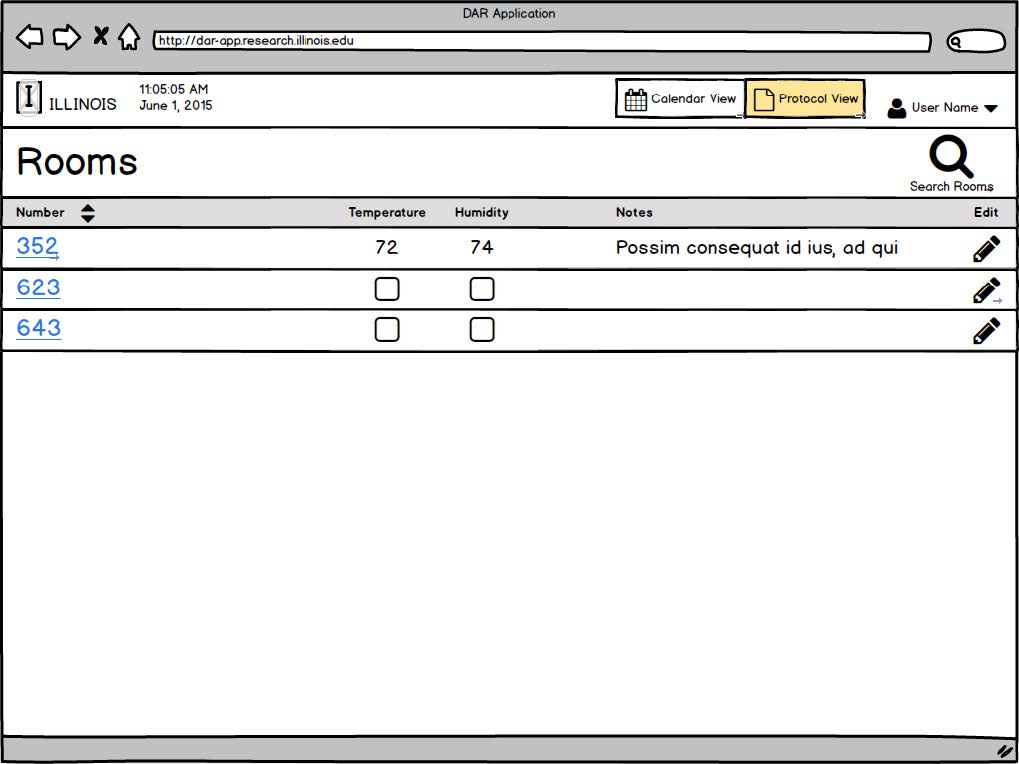Click temperature value 72 in room 352
1019x764 pixels.
pyautogui.click(x=387, y=248)
